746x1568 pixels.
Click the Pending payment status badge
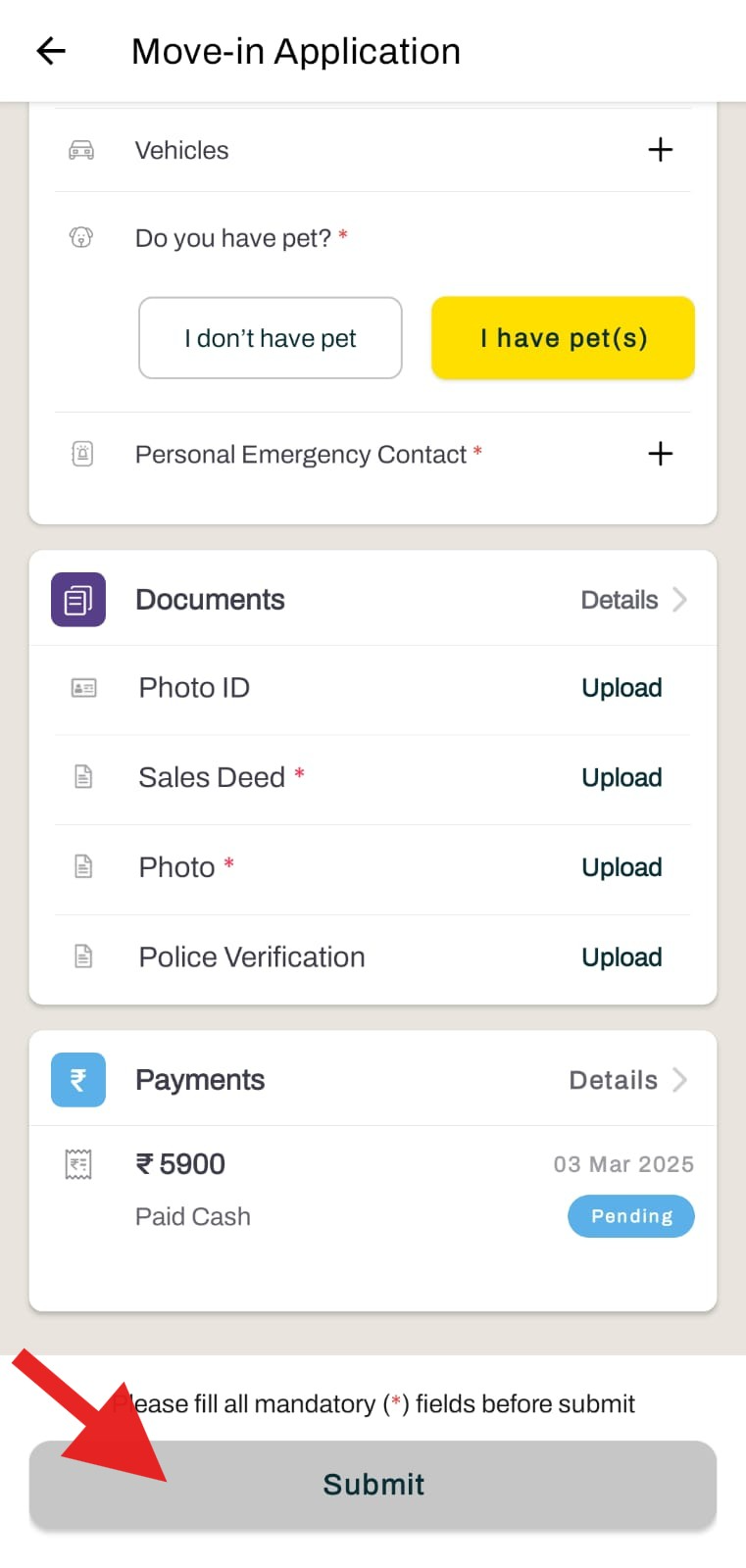coord(630,1216)
